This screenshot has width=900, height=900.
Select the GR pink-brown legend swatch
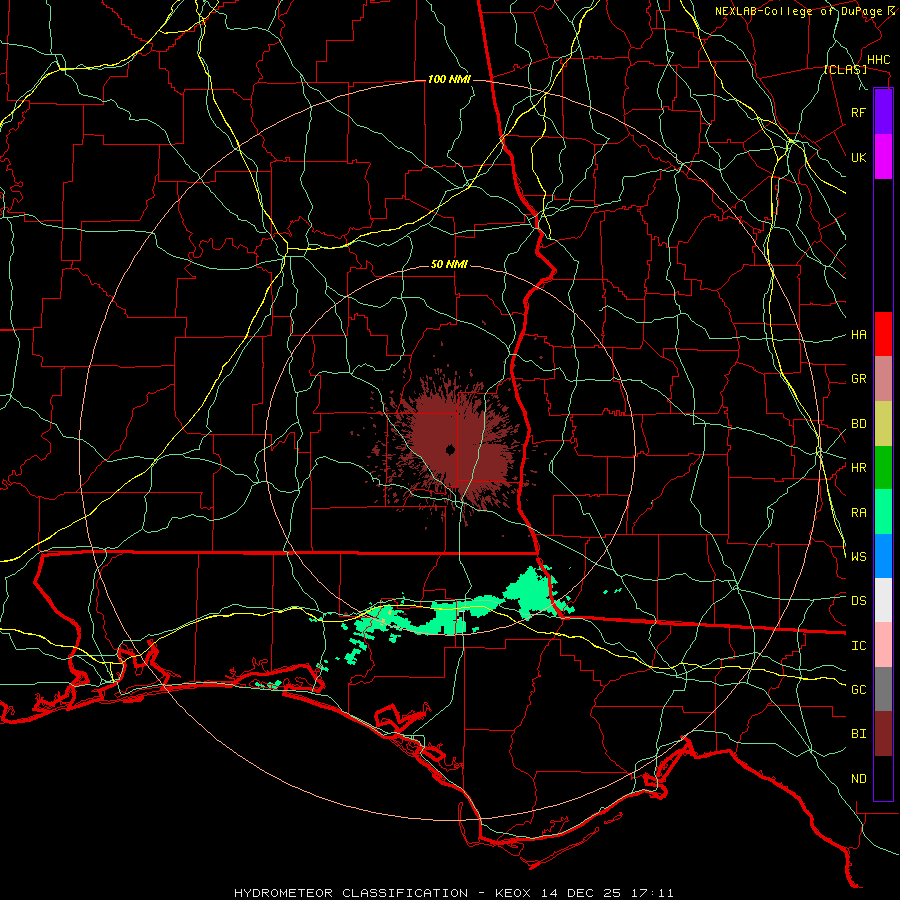pyautogui.click(x=883, y=379)
